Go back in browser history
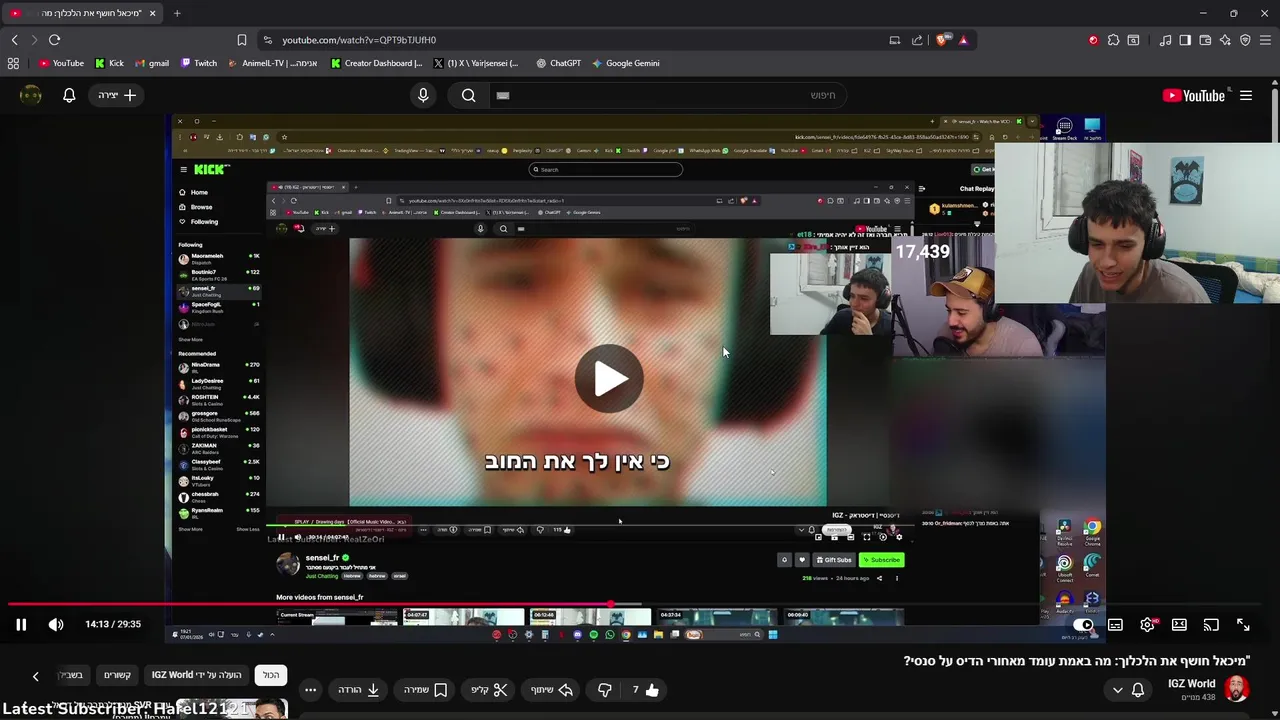The image size is (1280, 720). [14, 40]
